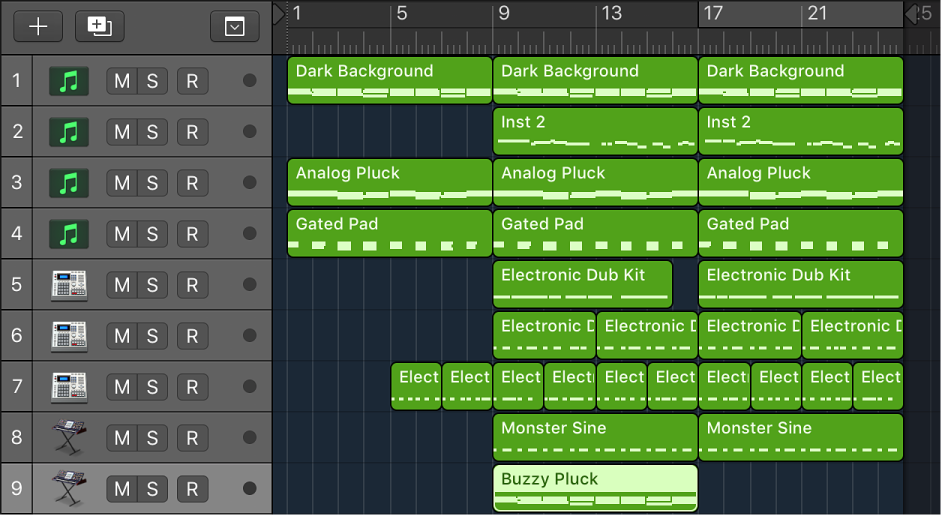942x516 pixels.
Task: Mute track 5 drum track
Action: (122, 285)
